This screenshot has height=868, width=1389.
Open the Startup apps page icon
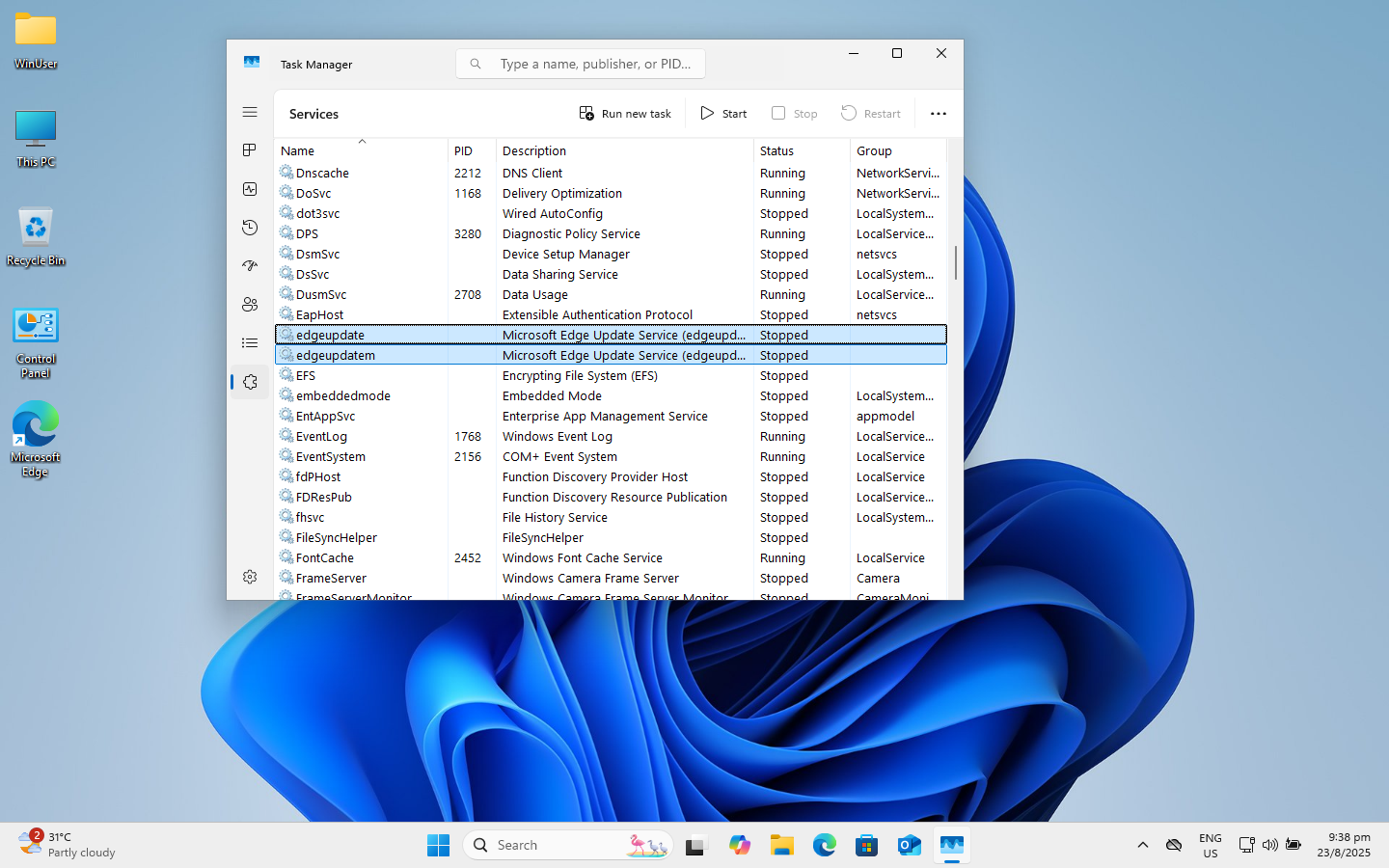click(x=250, y=266)
